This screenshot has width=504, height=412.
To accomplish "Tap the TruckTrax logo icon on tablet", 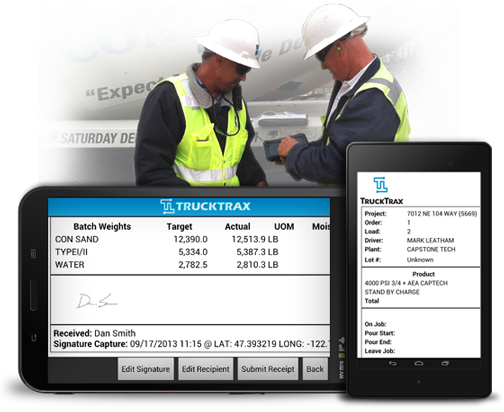I will pyautogui.click(x=380, y=185).
